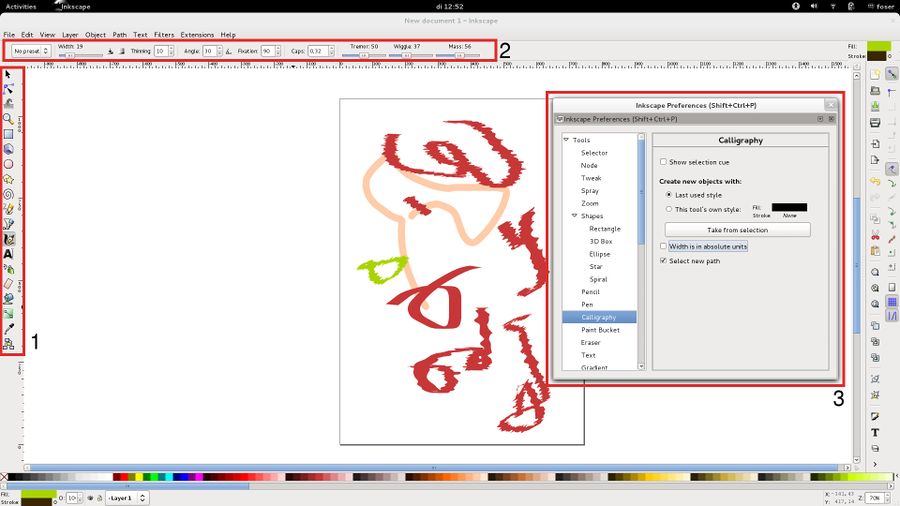This screenshot has height=506, width=900.
Task: Select the Dropper color picker tool
Action: (9, 328)
